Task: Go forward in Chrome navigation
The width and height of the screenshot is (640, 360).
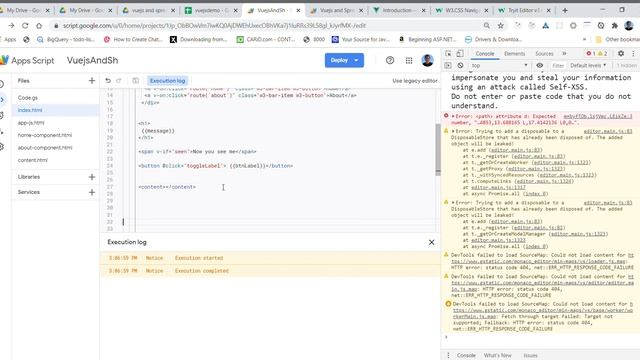Action: pos(11,26)
